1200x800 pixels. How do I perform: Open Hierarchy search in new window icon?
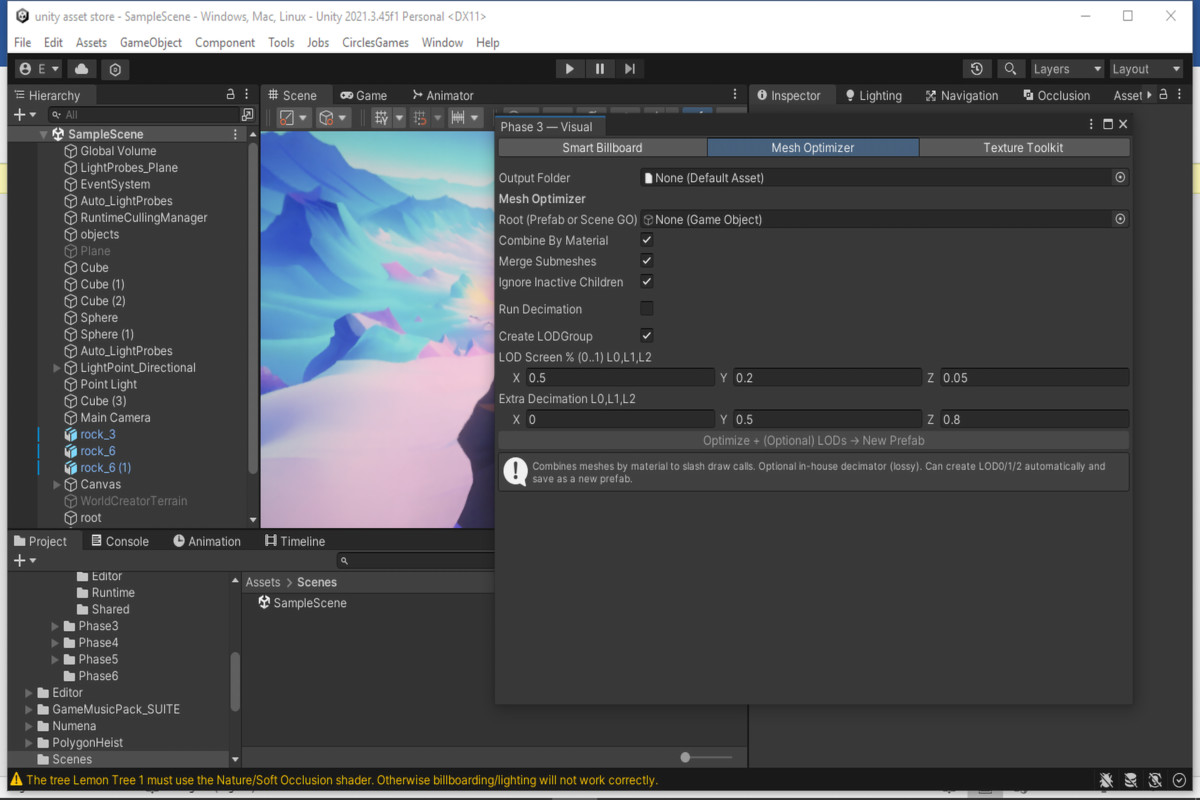247,115
